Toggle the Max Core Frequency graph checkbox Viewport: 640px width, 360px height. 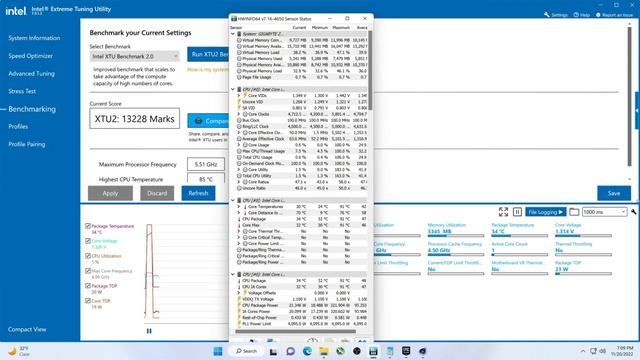(x=88, y=271)
